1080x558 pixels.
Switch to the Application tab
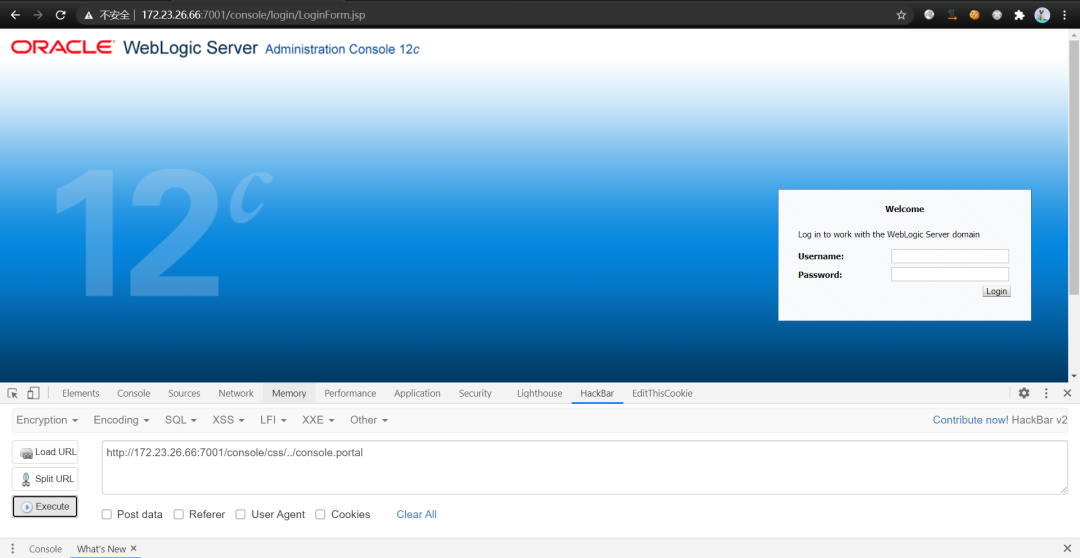[x=417, y=393]
